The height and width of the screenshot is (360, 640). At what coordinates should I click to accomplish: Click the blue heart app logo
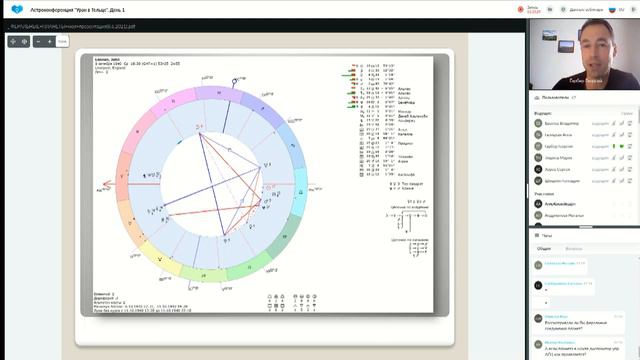tap(17, 9)
